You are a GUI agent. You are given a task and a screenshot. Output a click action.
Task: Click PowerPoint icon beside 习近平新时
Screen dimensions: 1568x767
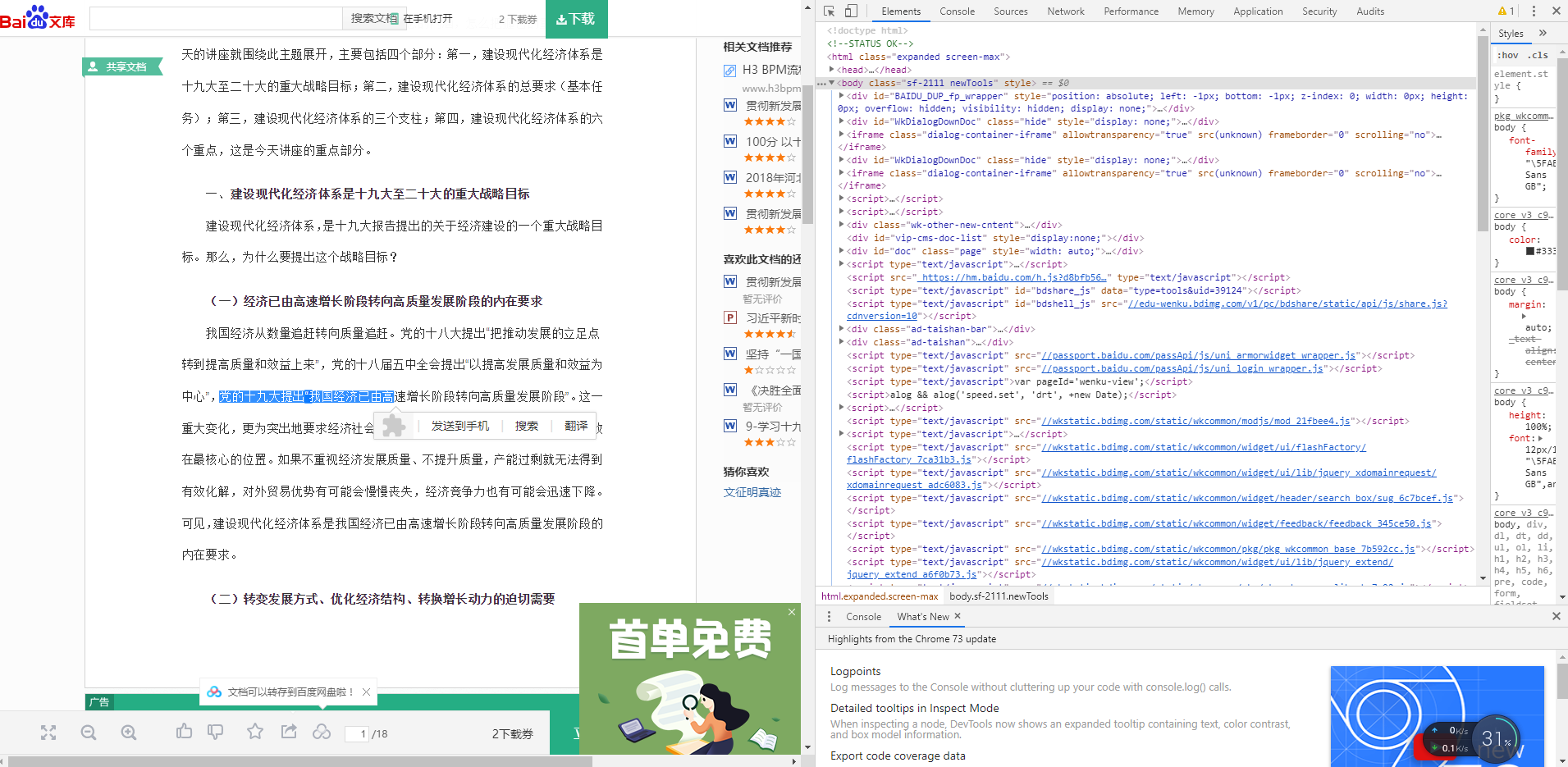(x=730, y=317)
